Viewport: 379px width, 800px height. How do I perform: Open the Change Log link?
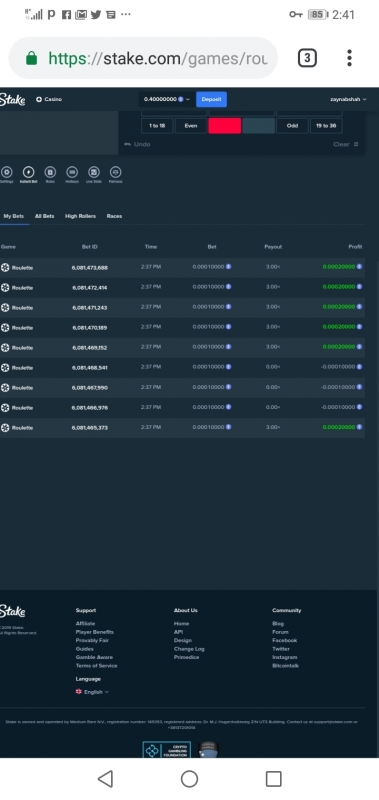point(189,649)
